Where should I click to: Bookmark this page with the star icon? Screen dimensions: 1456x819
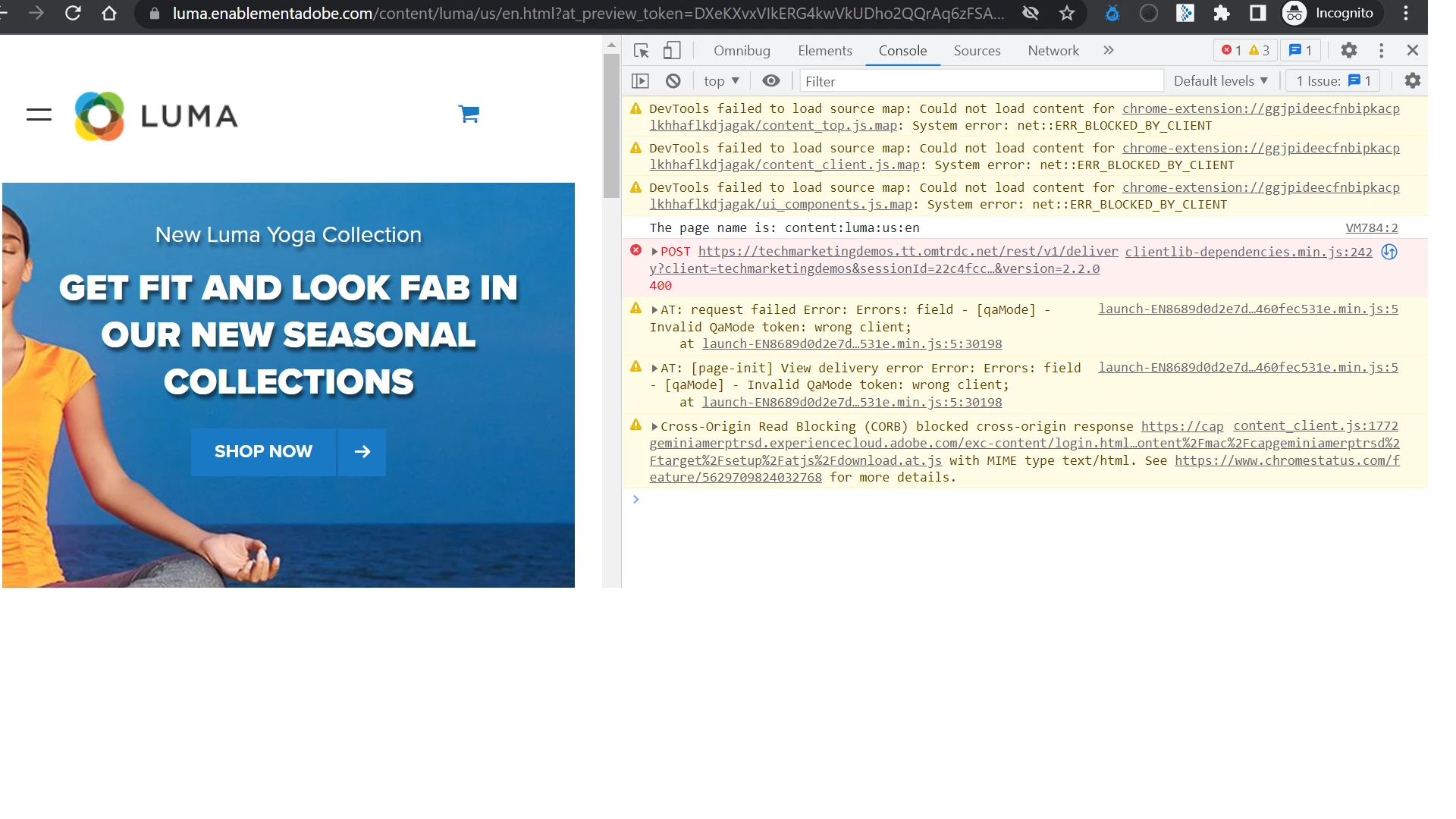coord(1067,14)
